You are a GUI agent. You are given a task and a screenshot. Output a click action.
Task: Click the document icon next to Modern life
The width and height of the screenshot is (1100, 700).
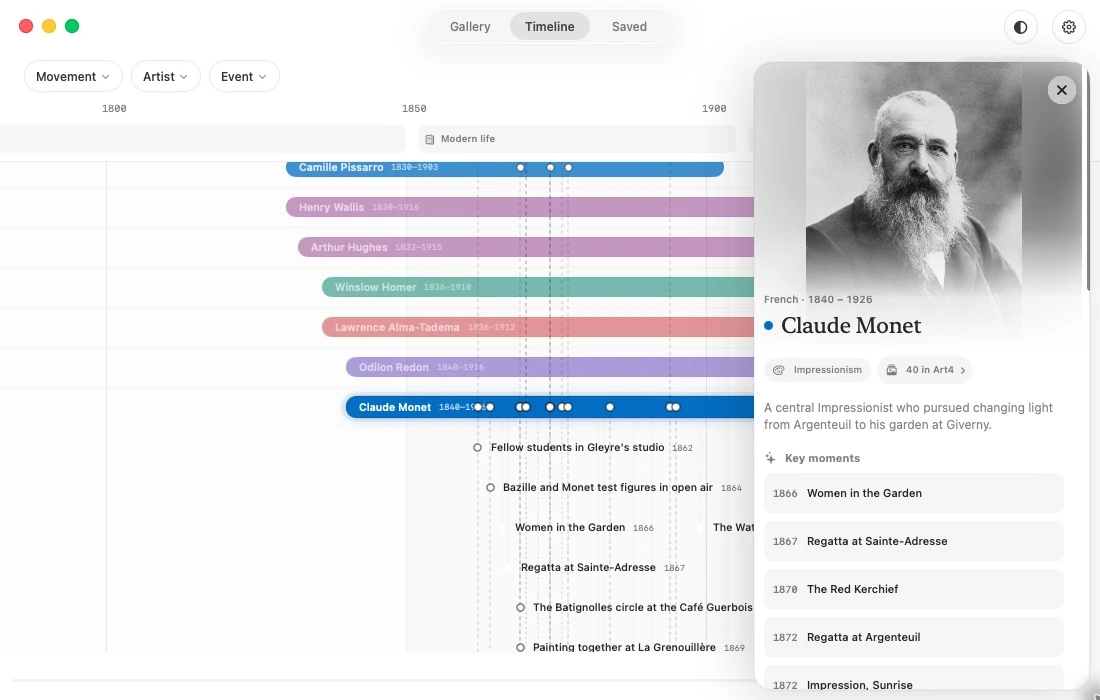(x=430, y=139)
